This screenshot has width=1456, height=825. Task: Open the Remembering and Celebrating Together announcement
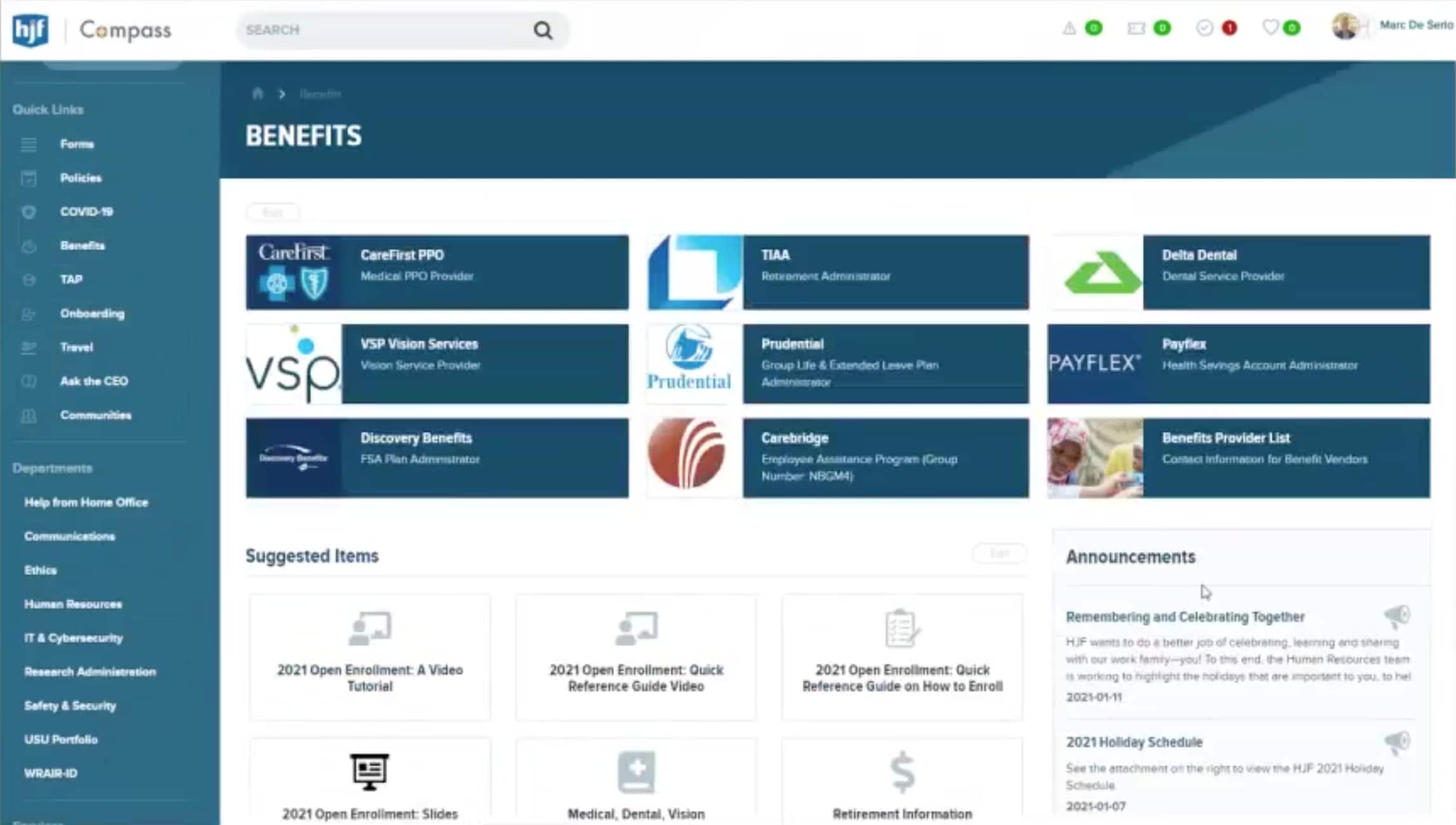coord(1185,616)
